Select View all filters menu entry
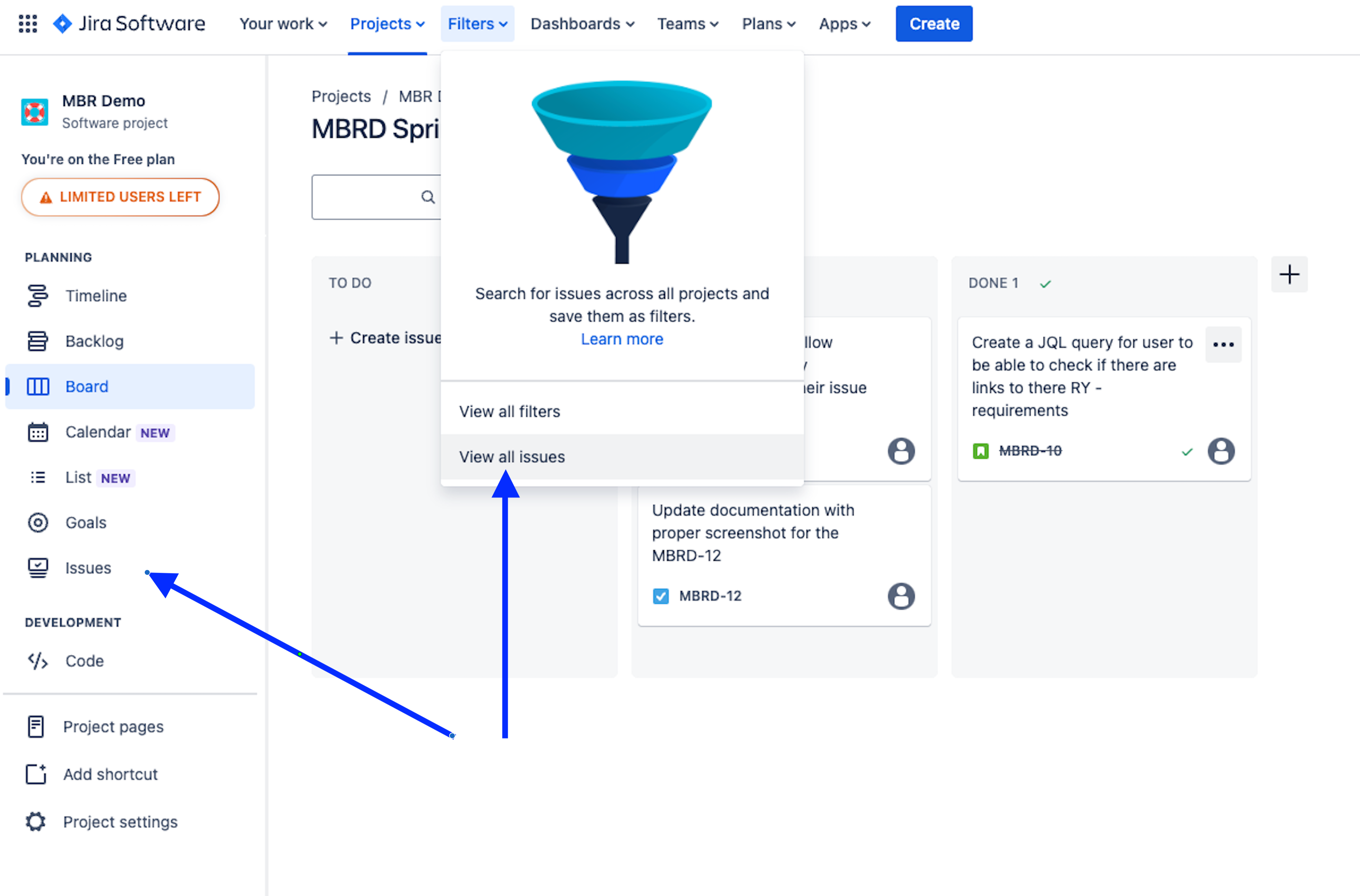The height and width of the screenshot is (896, 1360). pos(509,412)
